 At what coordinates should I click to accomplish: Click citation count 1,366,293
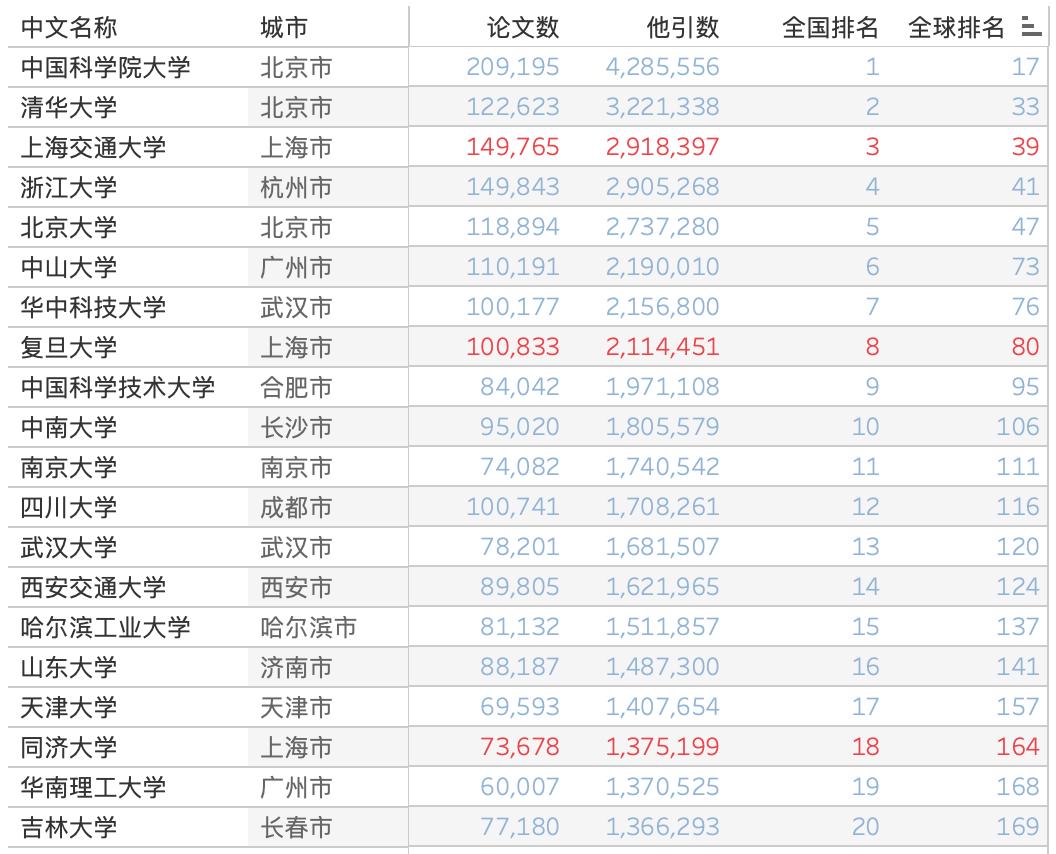[662, 826]
